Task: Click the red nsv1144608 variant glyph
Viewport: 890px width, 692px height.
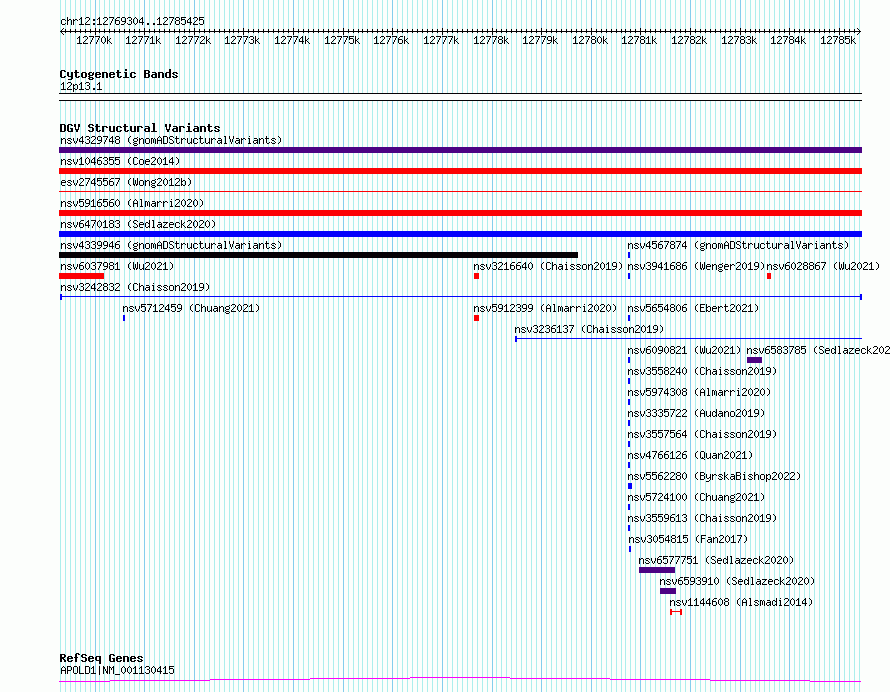Action: tap(675, 612)
